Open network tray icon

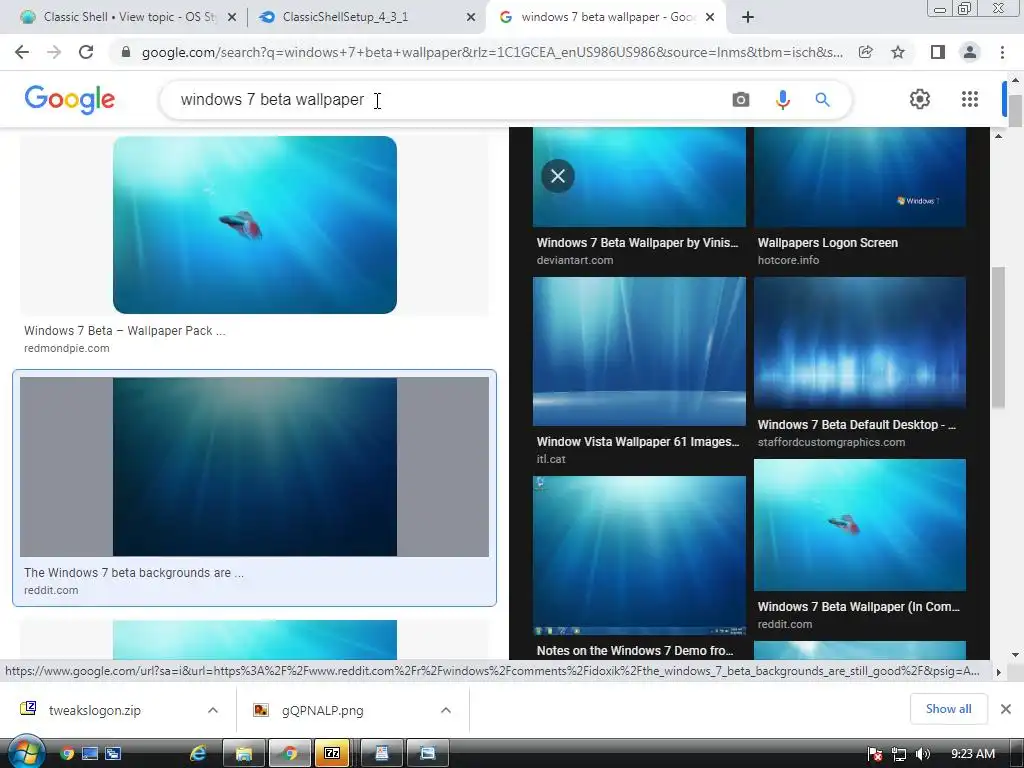pos(899,754)
